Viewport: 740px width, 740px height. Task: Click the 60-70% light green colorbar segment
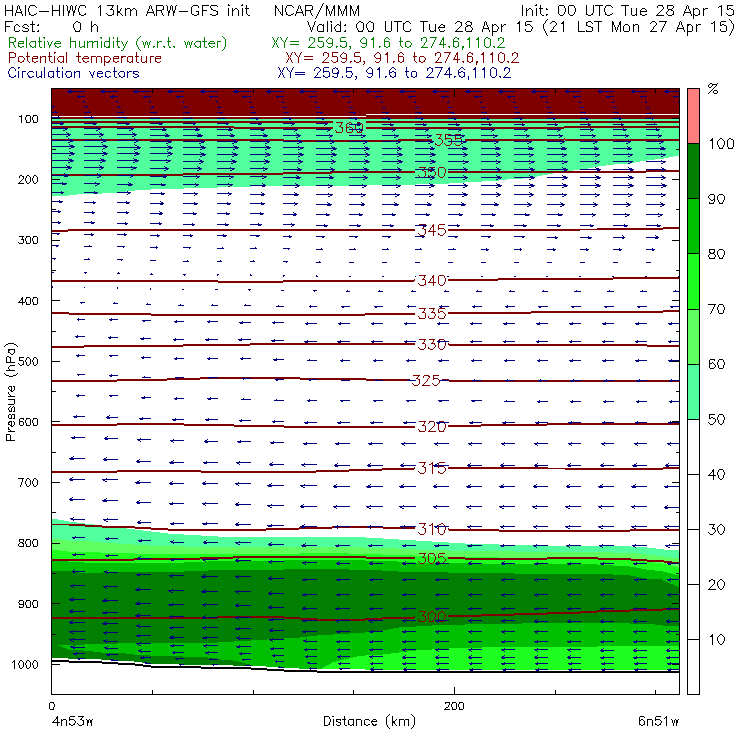693,336
